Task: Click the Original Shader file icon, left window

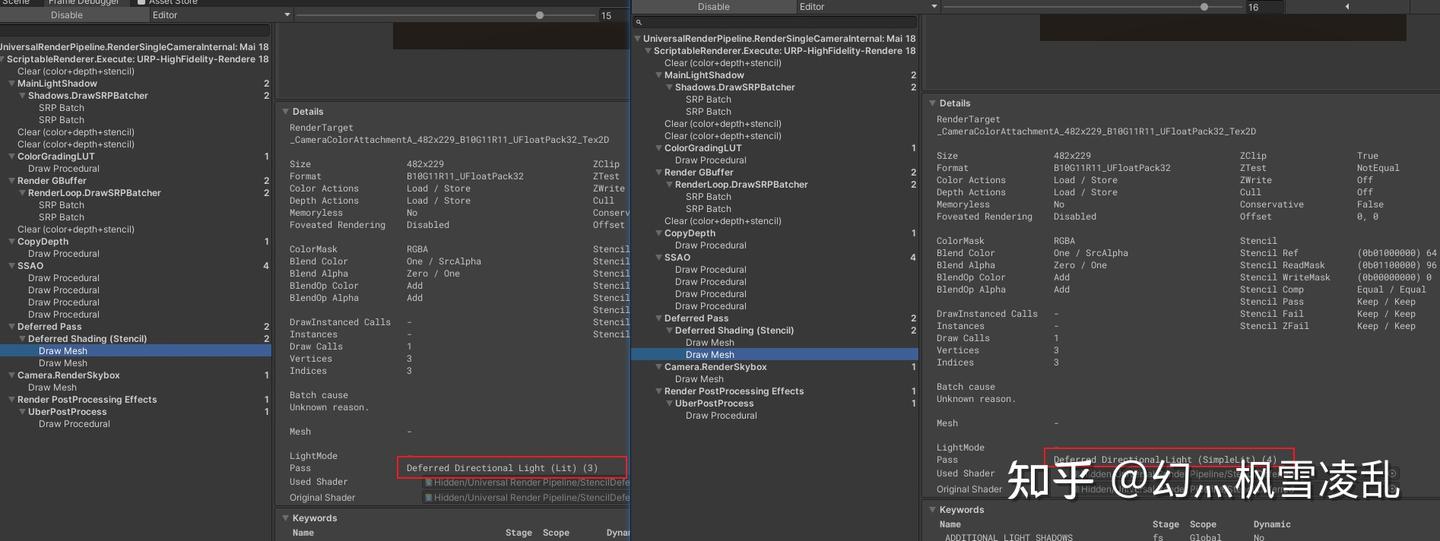Action: [429, 498]
